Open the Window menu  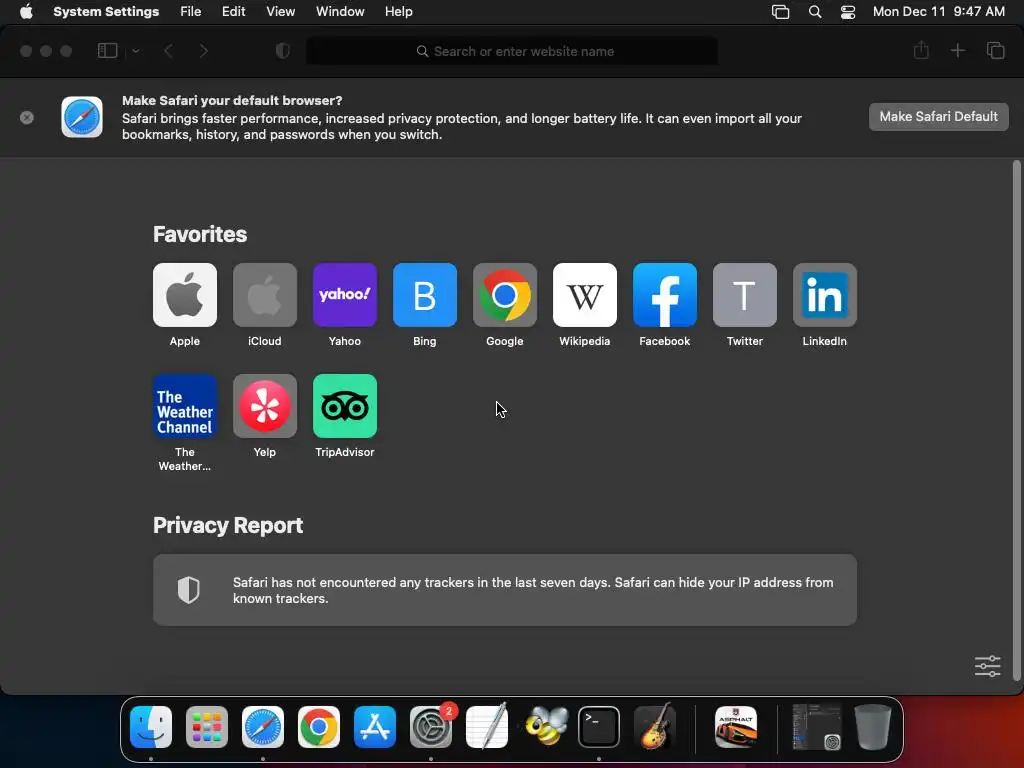tap(340, 12)
